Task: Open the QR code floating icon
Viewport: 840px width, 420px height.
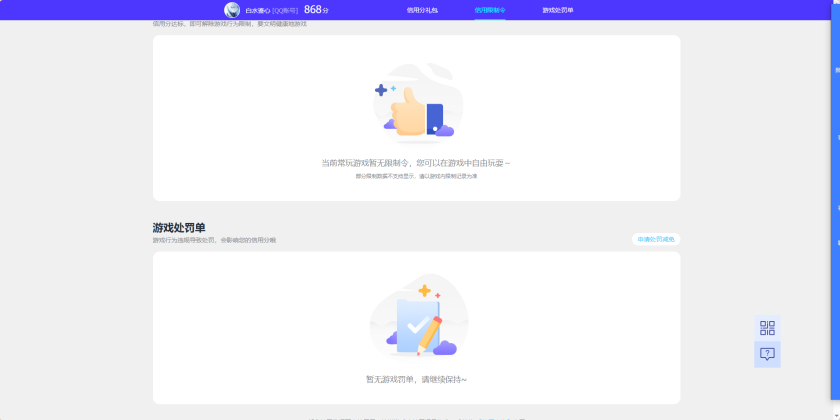Action: click(767, 328)
